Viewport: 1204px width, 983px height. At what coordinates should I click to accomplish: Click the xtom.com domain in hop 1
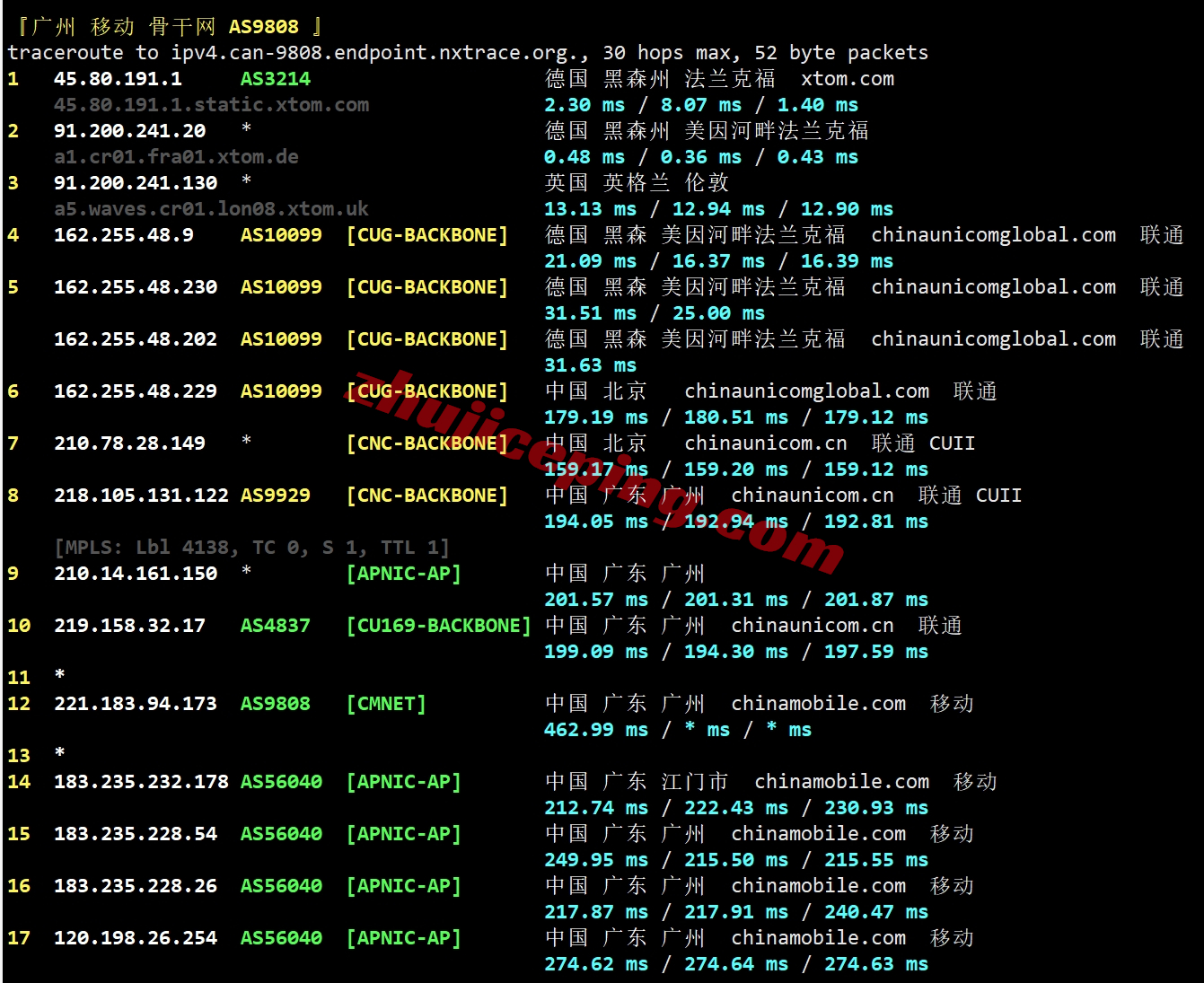point(848,79)
